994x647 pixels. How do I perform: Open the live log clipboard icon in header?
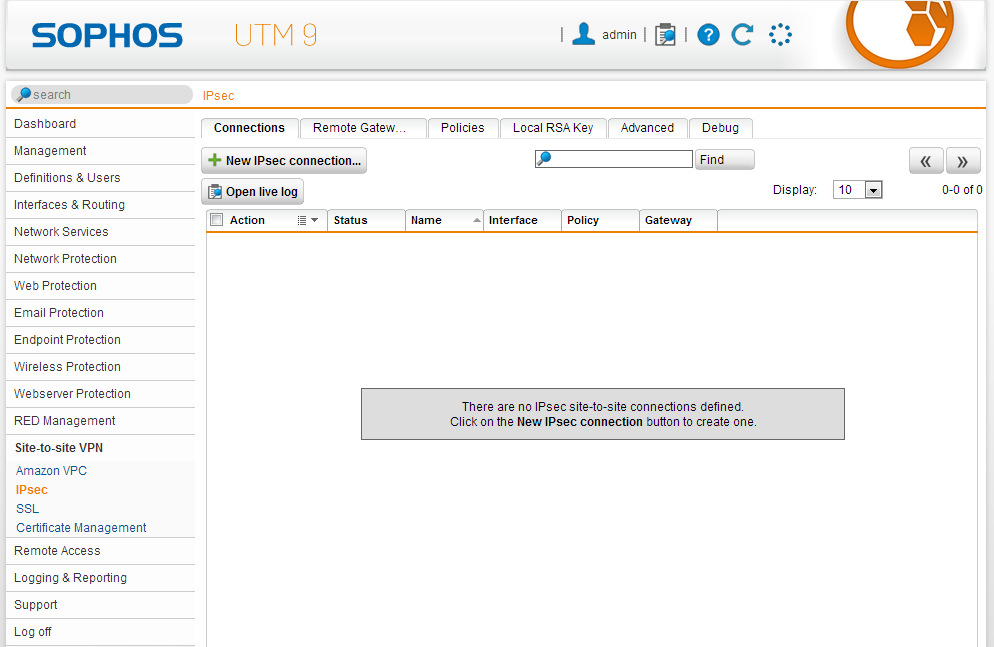(x=665, y=35)
